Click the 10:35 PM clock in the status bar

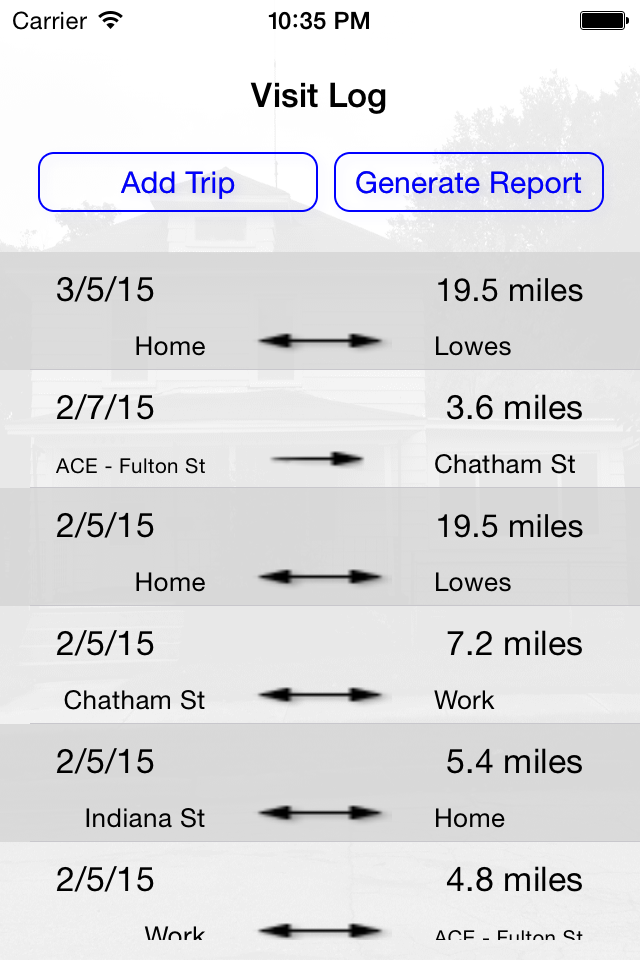click(319, 21)
